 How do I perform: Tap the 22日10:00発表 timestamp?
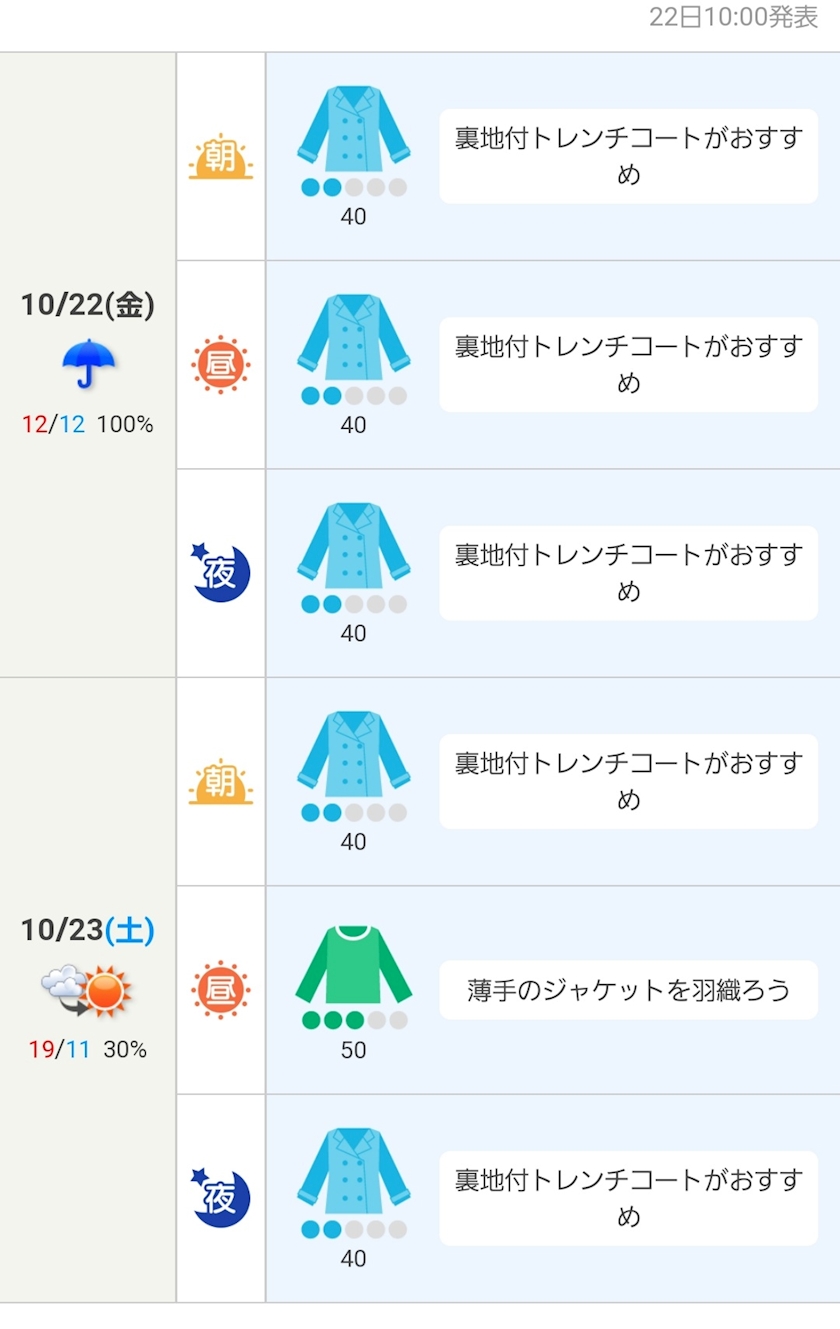(733, 18)
